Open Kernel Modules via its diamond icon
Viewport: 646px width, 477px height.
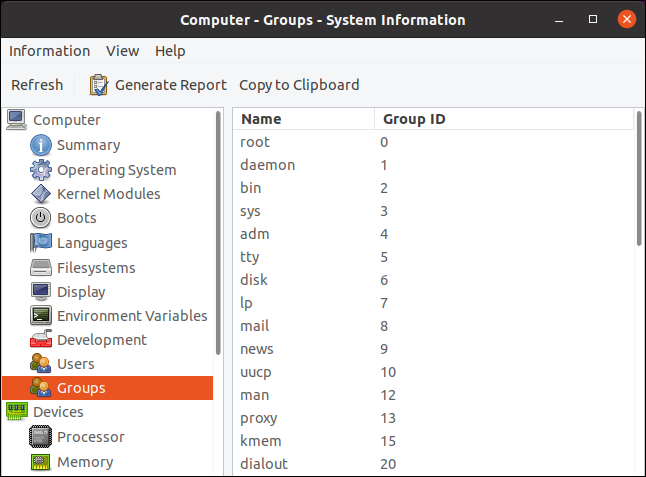click(40, 194)
